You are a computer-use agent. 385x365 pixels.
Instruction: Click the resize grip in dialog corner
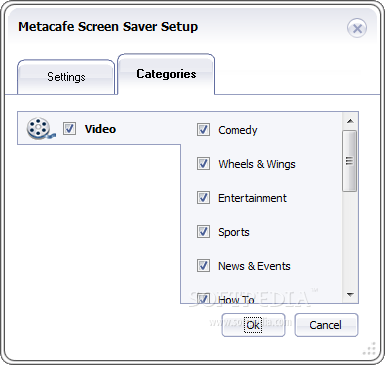point(370,349)
